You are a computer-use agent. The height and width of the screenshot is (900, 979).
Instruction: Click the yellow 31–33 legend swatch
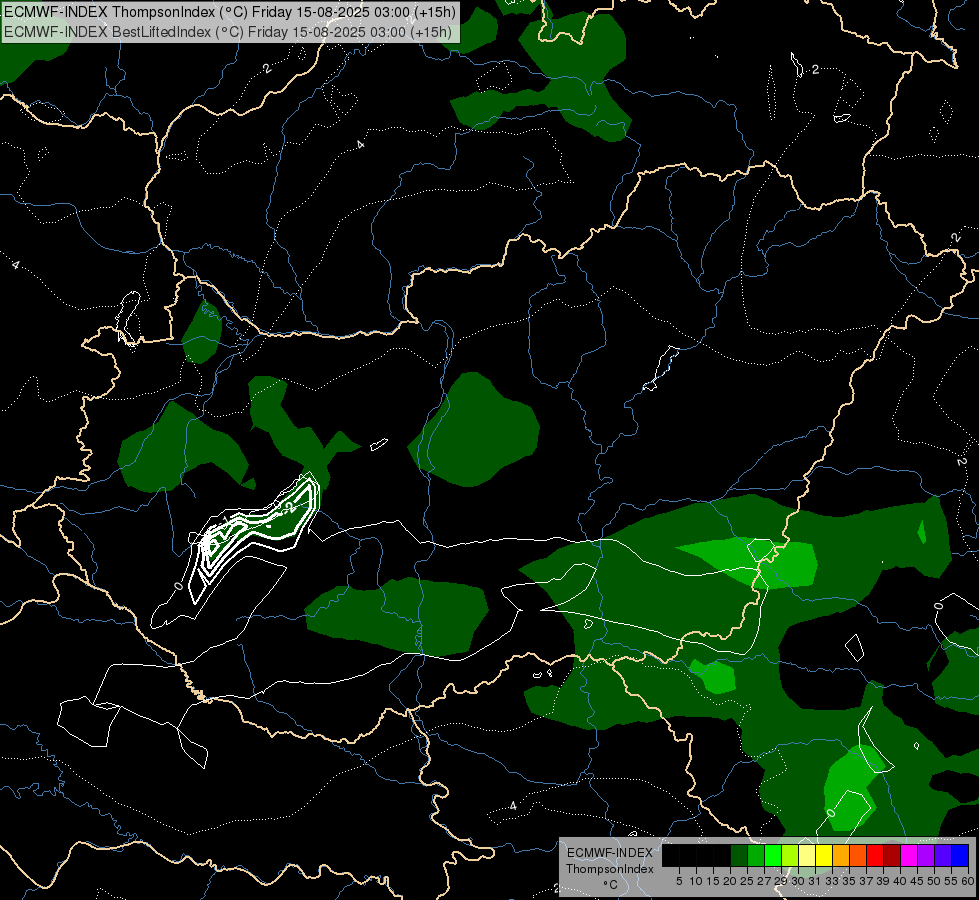(824, 855)
